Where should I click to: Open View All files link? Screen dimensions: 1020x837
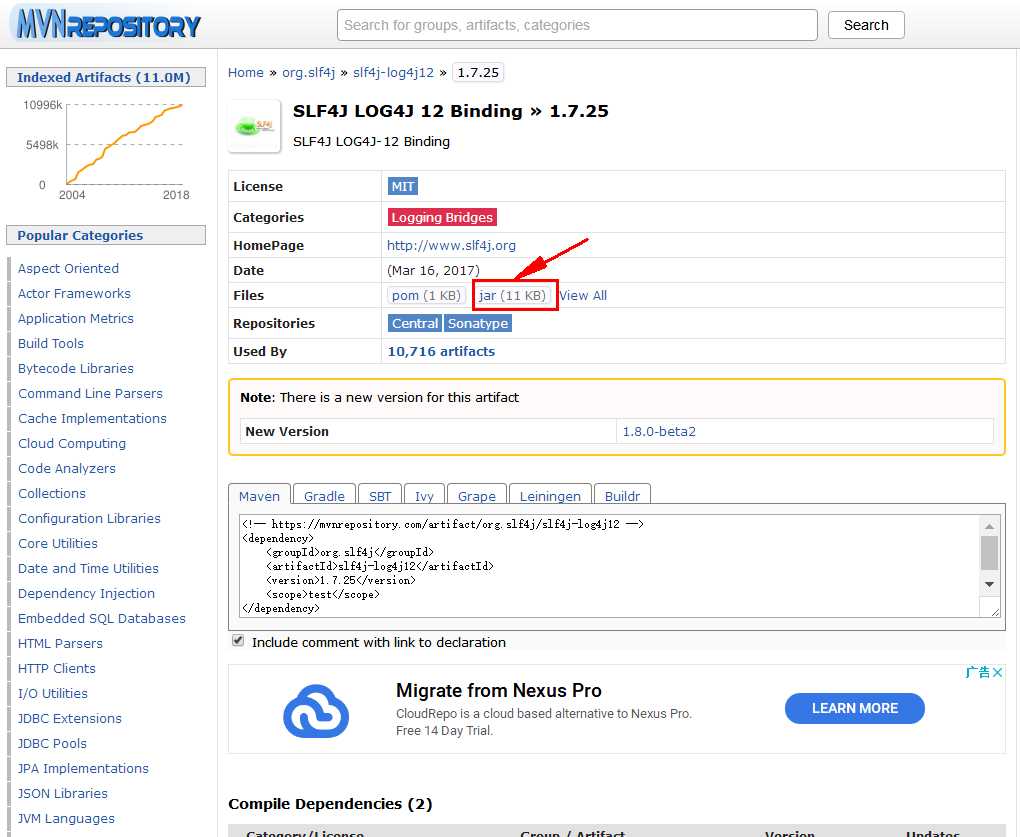[x=583, y=295]
